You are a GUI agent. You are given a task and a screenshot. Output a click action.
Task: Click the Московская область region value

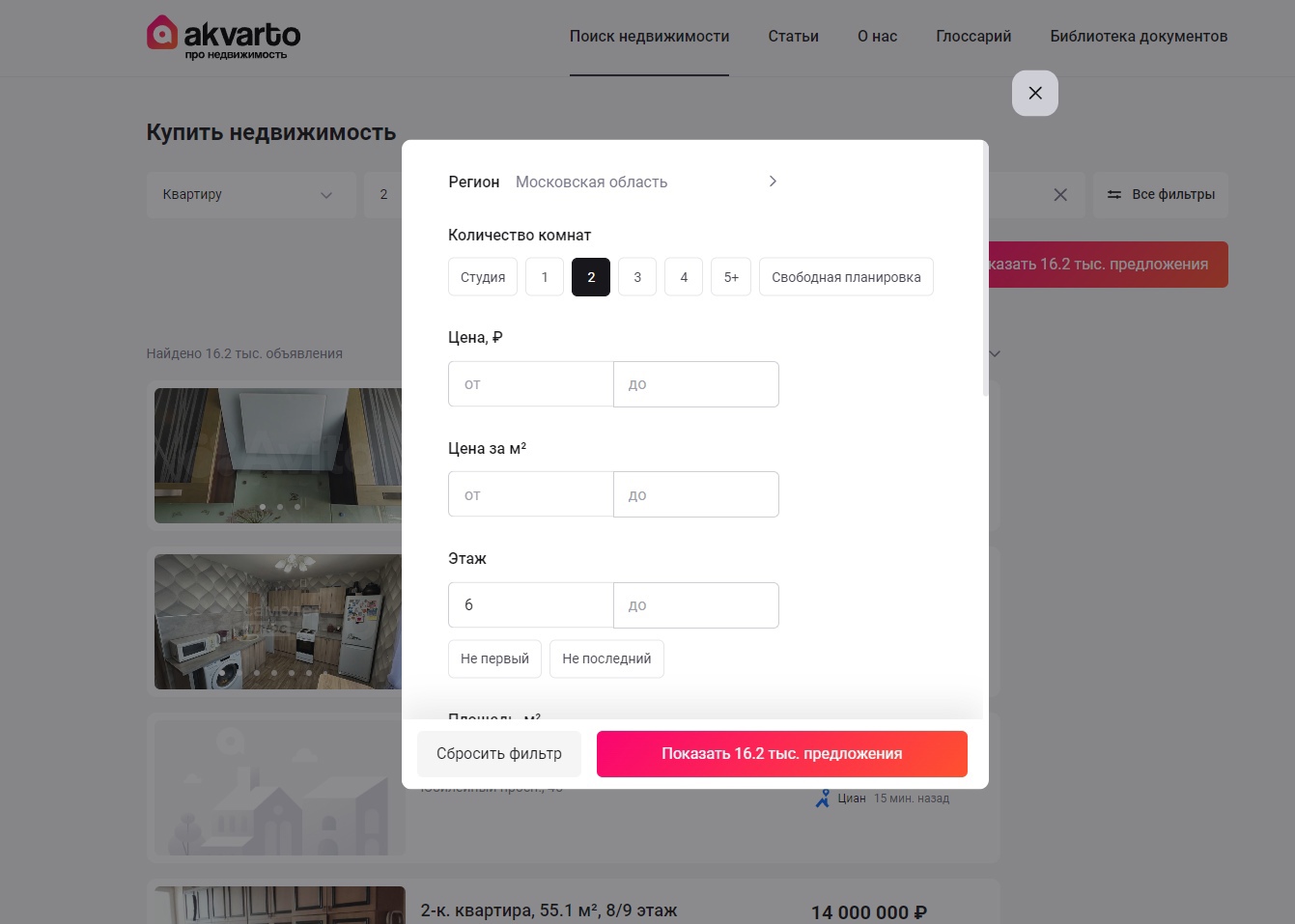[x=591, y=182]
